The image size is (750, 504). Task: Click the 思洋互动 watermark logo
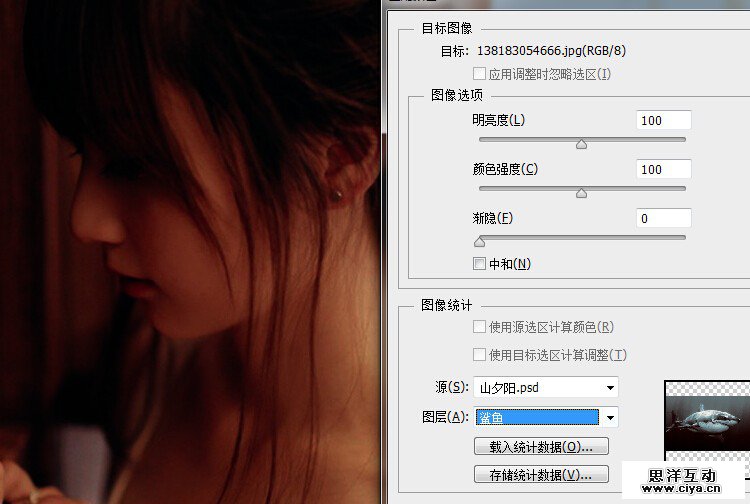(x=683, y=475)
